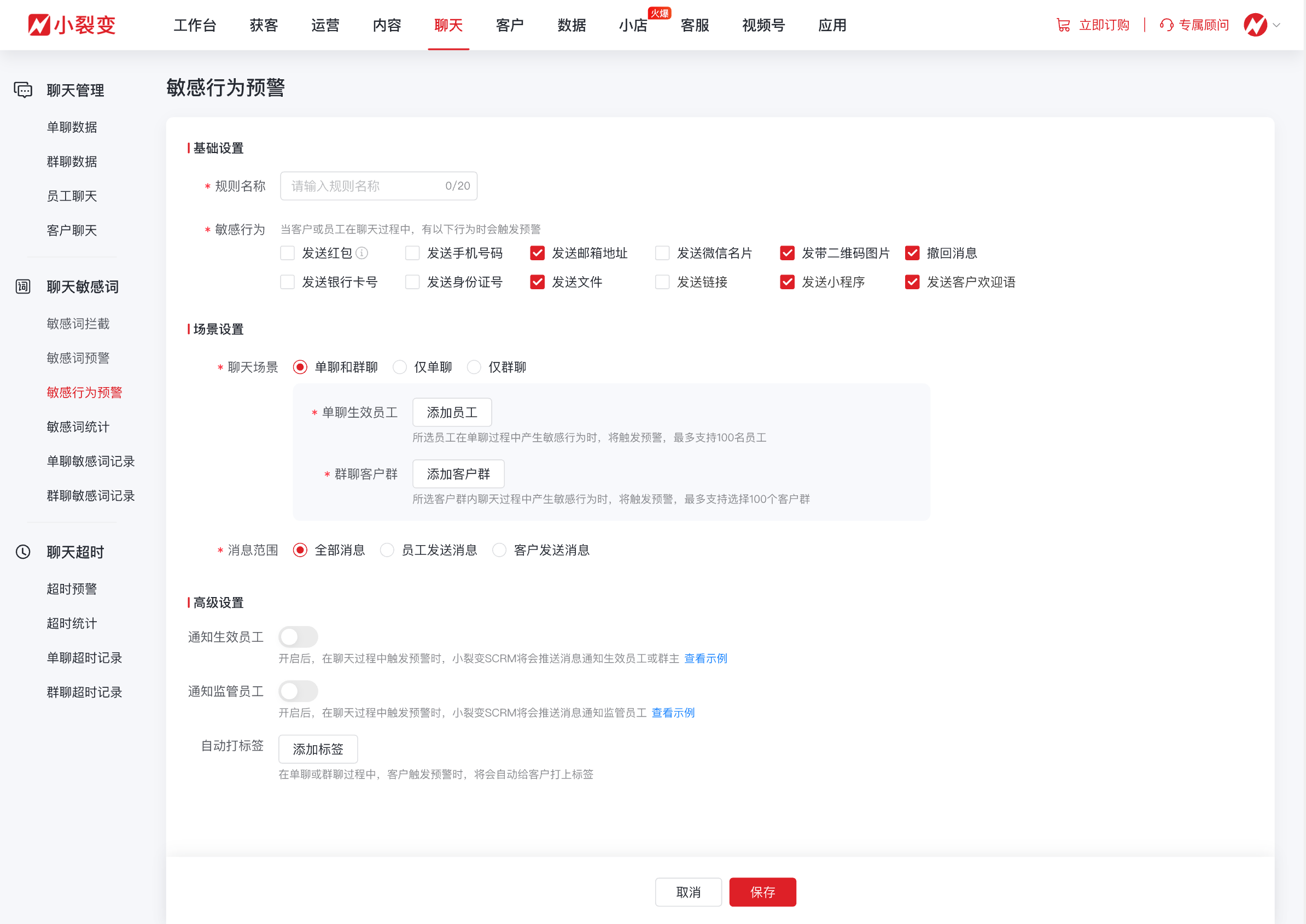Click the info icon beside 发送红包
The height and width of the screenshot is (924, 1306).
click(362, 253)
